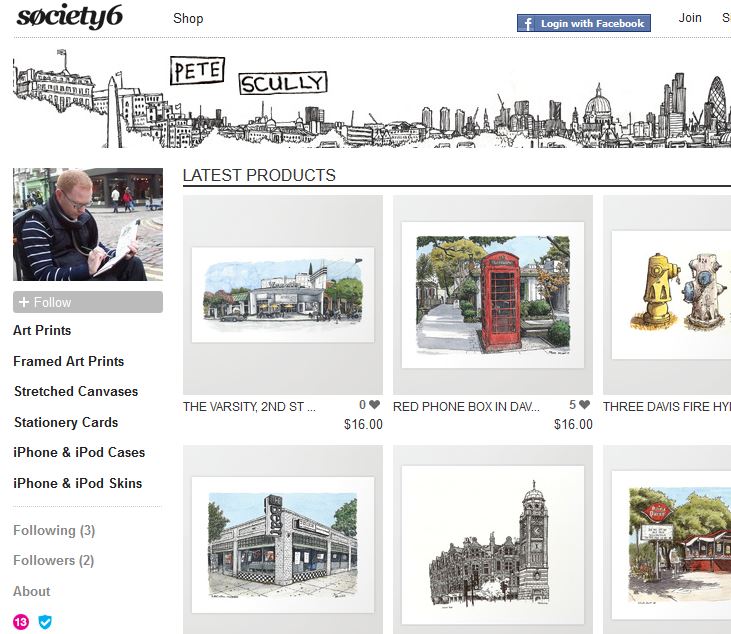Click the Society6 logo

(69, 17)
